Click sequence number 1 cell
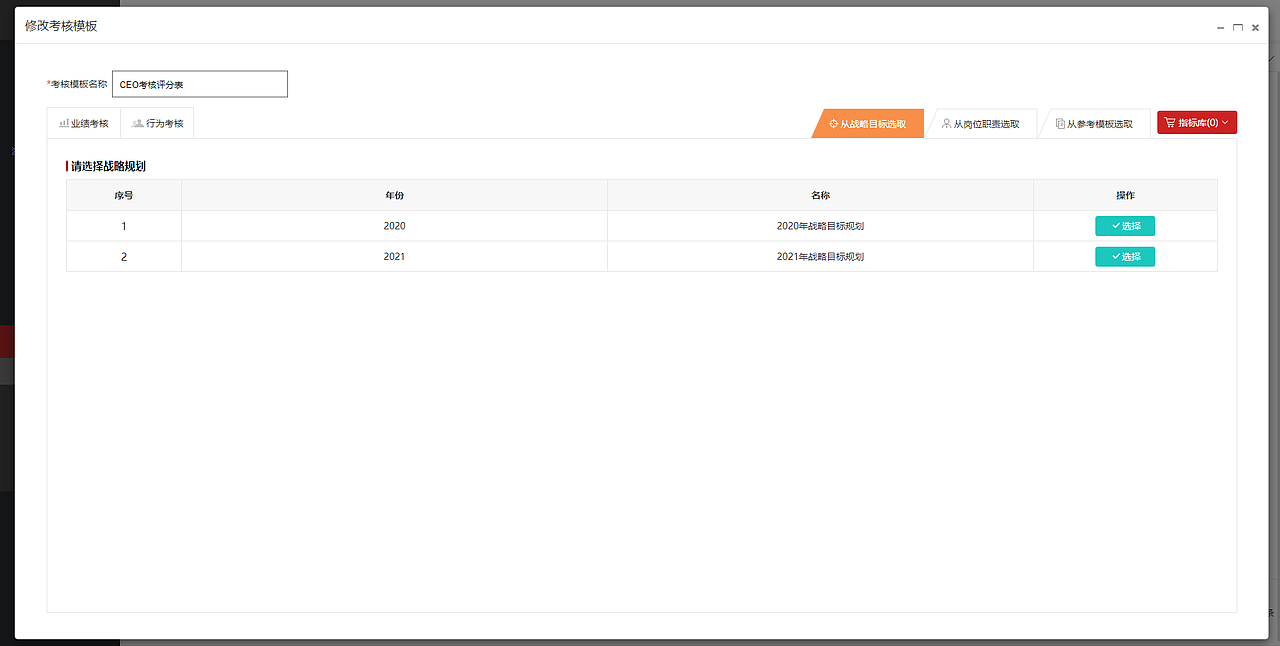This screenshot has width=1280, height=646. pos(124,226)
